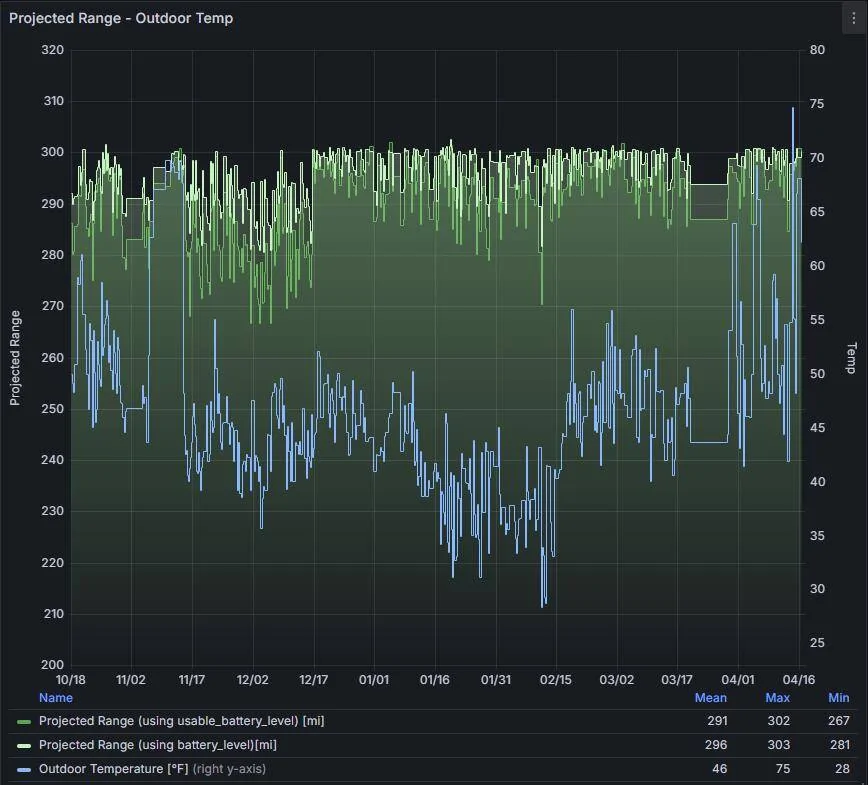Sort legend by Mean column header
Screen dimensions: 868x785
(711, 698)
